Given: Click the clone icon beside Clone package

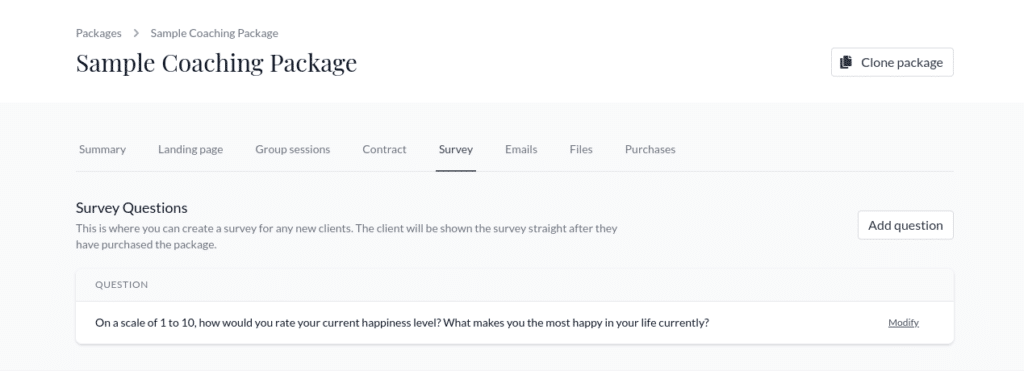Looking at the screenshot, I should tap(846, 63).
